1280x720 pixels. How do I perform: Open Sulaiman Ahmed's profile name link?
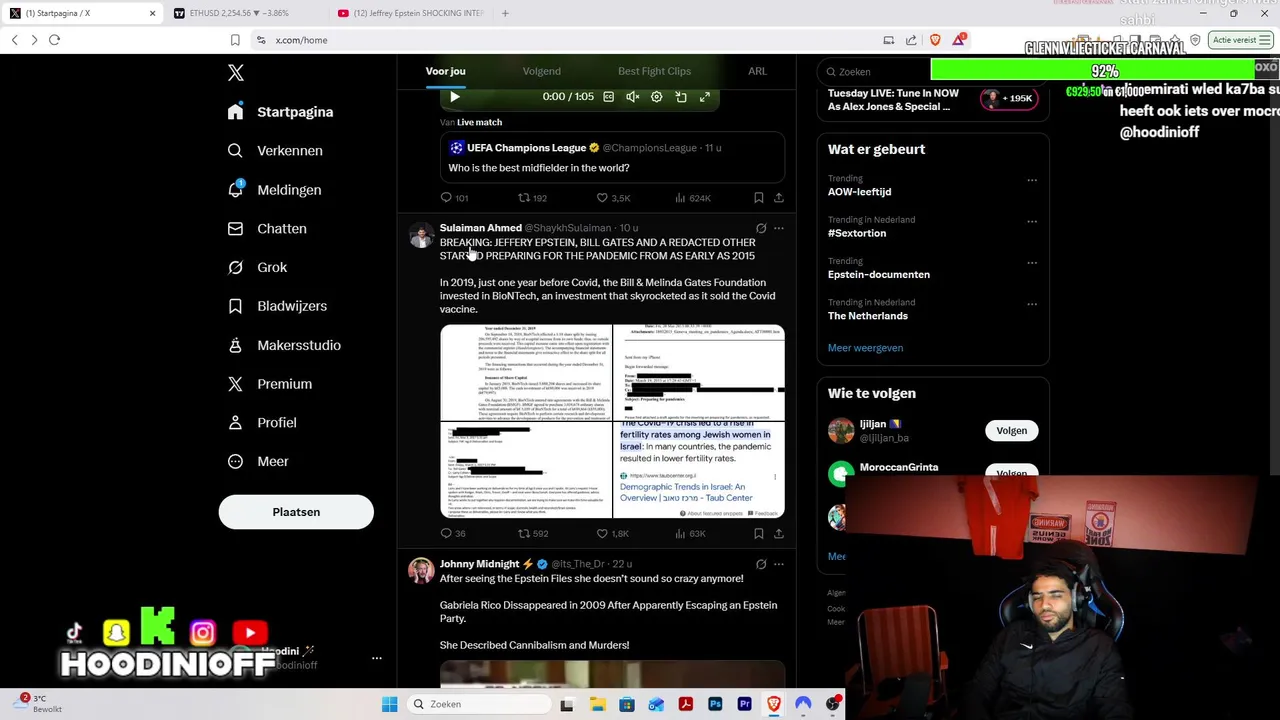click(480, 228)
